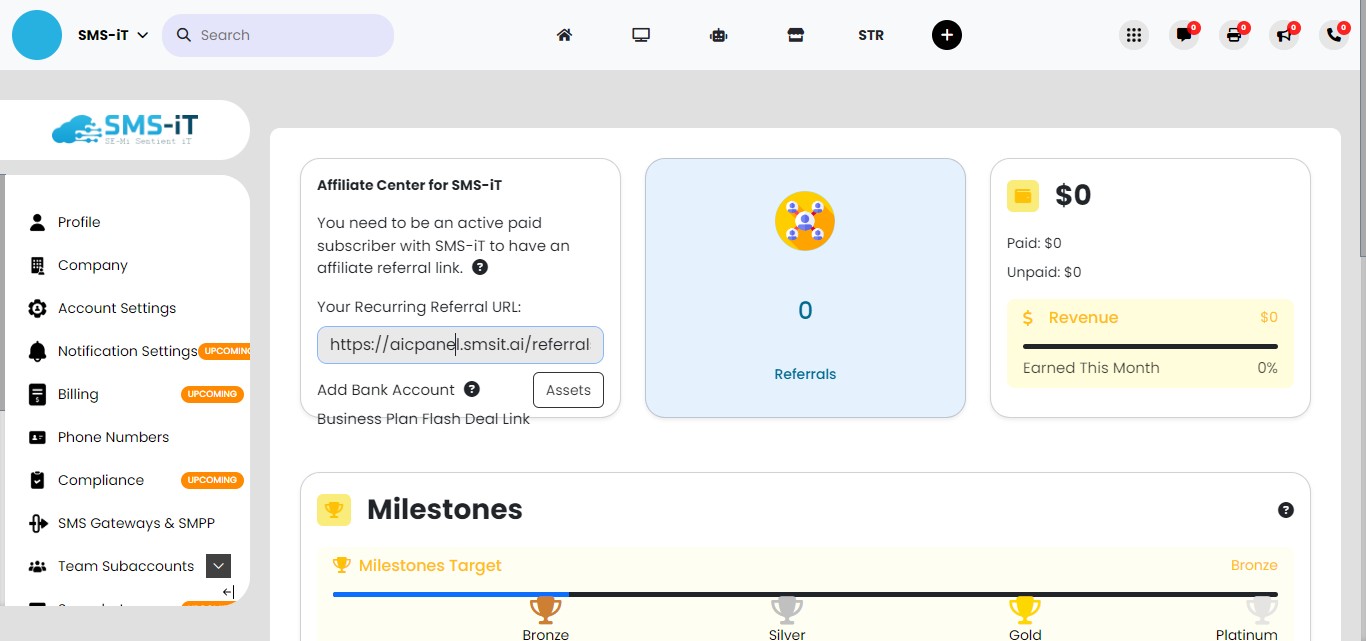Click the phone calls icon with red badge
The image size is (1366, 641).
[x=1334, y=35]
